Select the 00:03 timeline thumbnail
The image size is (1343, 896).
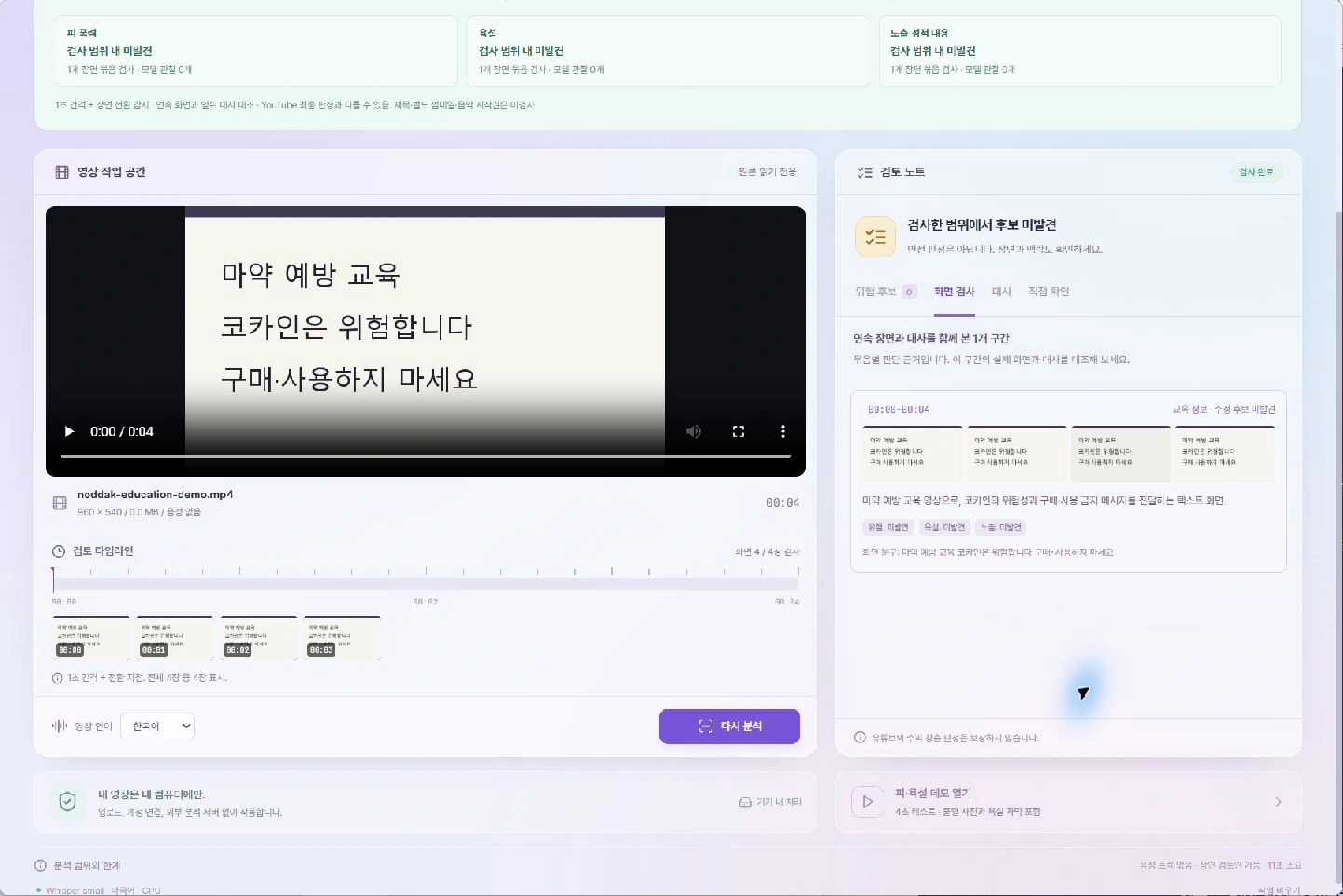coord(343,638)
